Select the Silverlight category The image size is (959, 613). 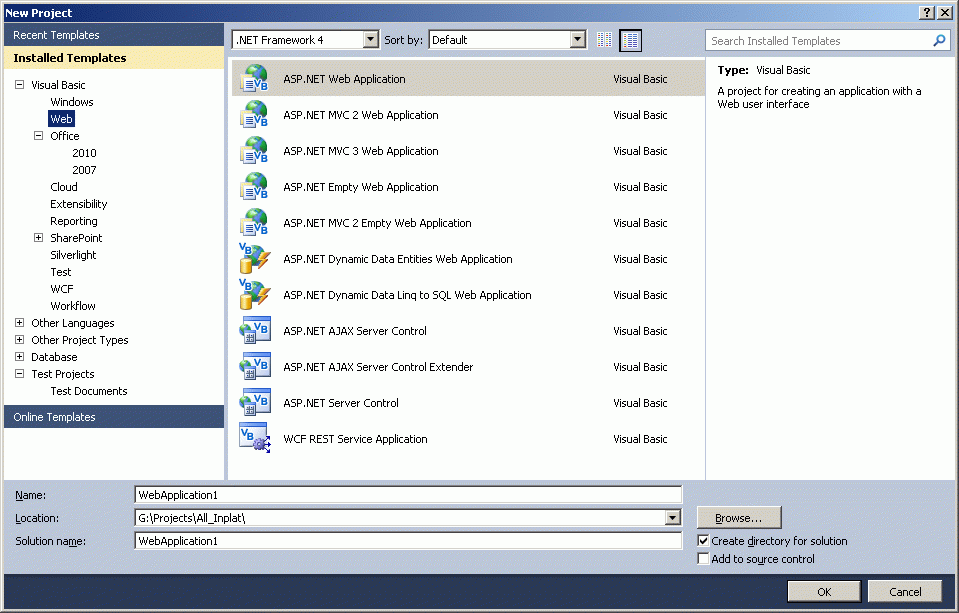(x=73, y=255)
